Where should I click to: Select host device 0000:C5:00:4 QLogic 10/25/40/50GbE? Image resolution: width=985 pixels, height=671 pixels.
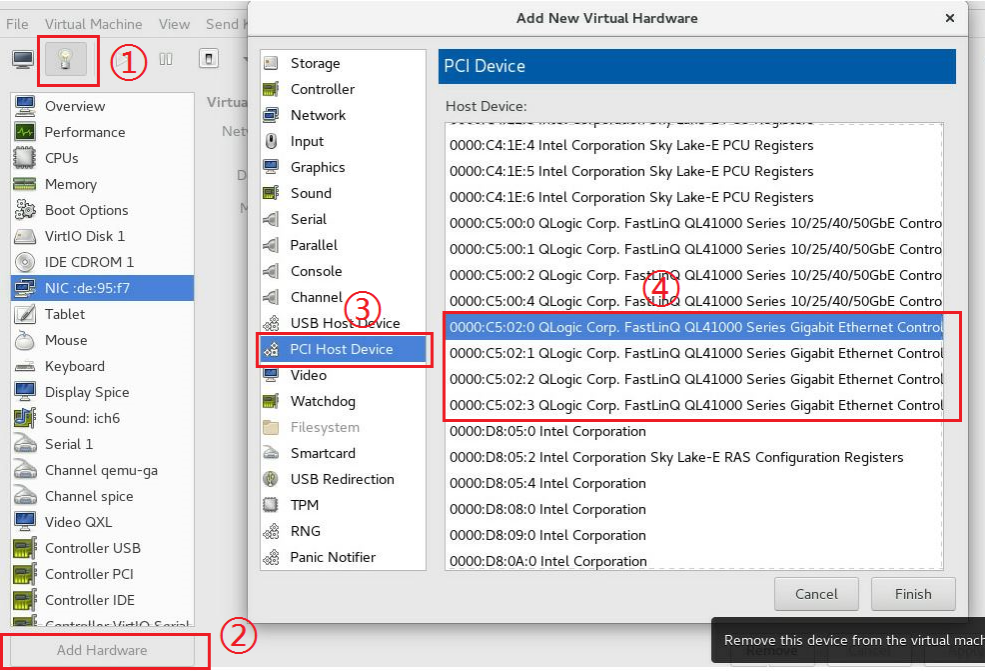(x=694, y=302)
